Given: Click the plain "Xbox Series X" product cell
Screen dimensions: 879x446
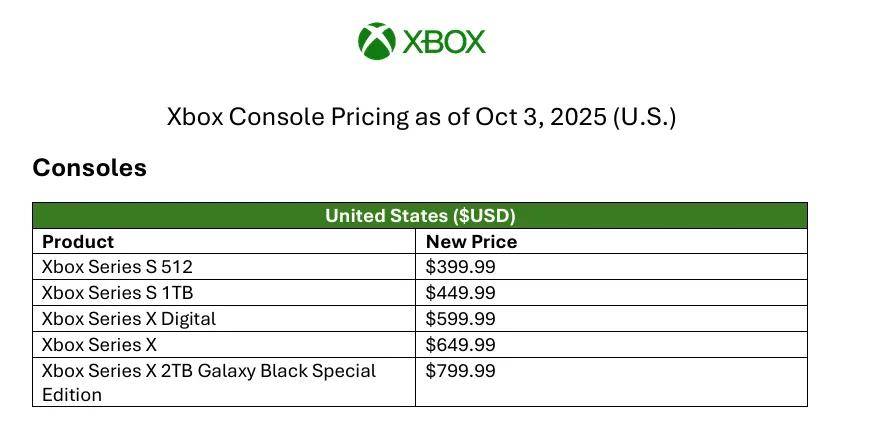Looking at the screenshot, I should pos(99,345).
